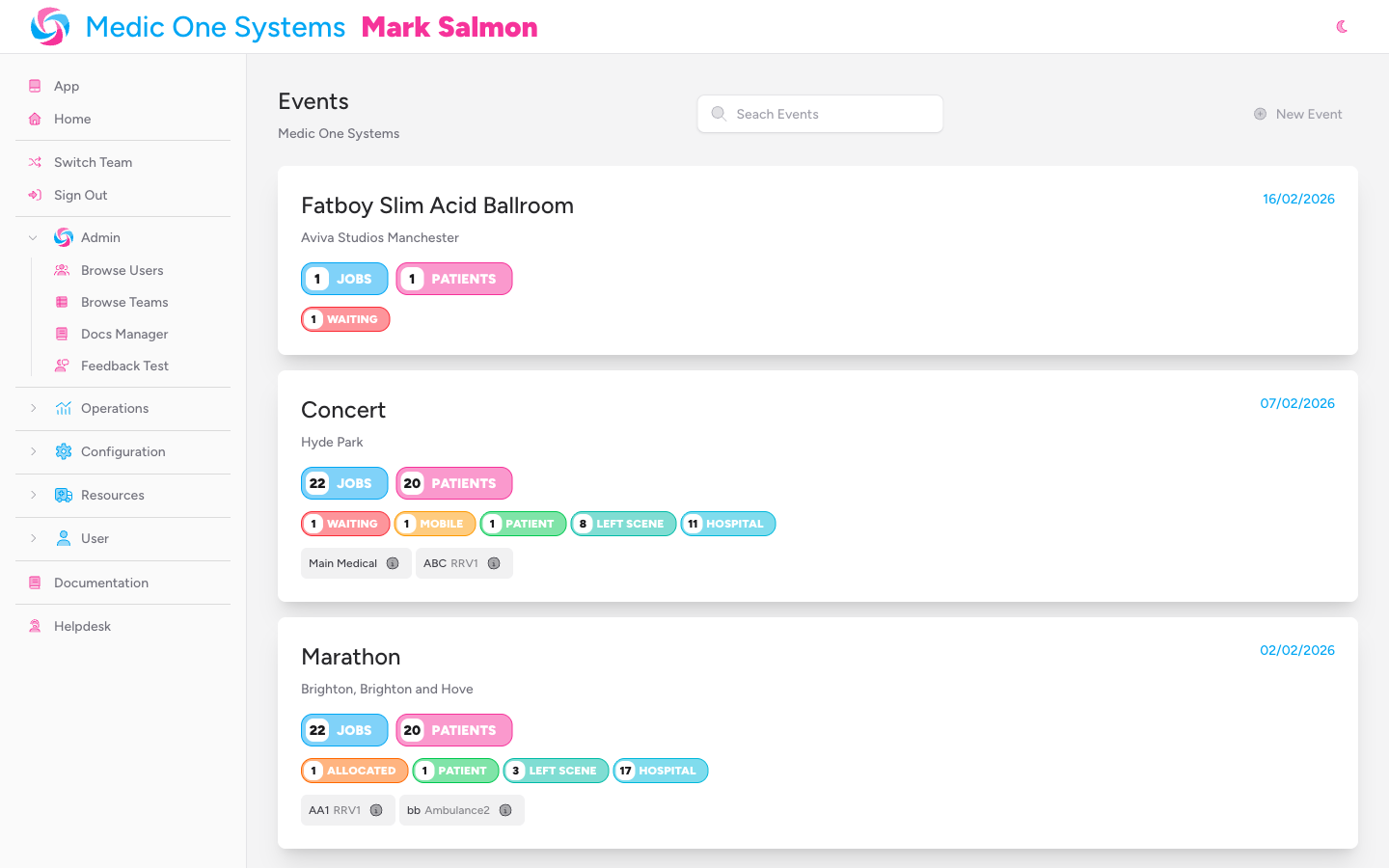The width and height of the screenshot is (1389, 868).
Task: Select the Switch Team shuffle icon
Action: pyautogui.click(x=35, y=162)
